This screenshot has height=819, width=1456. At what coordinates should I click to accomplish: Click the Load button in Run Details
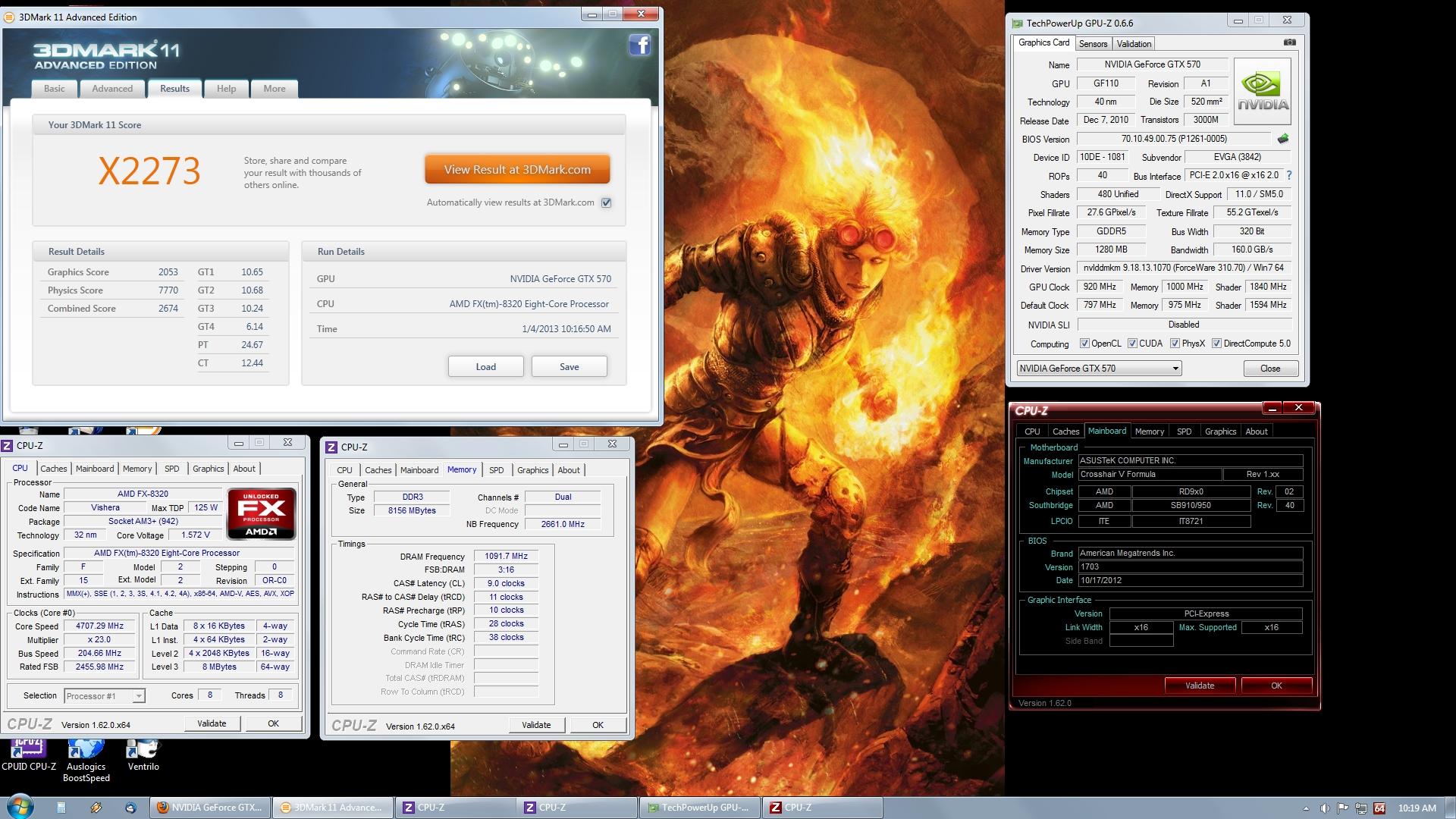coord(486,366)
